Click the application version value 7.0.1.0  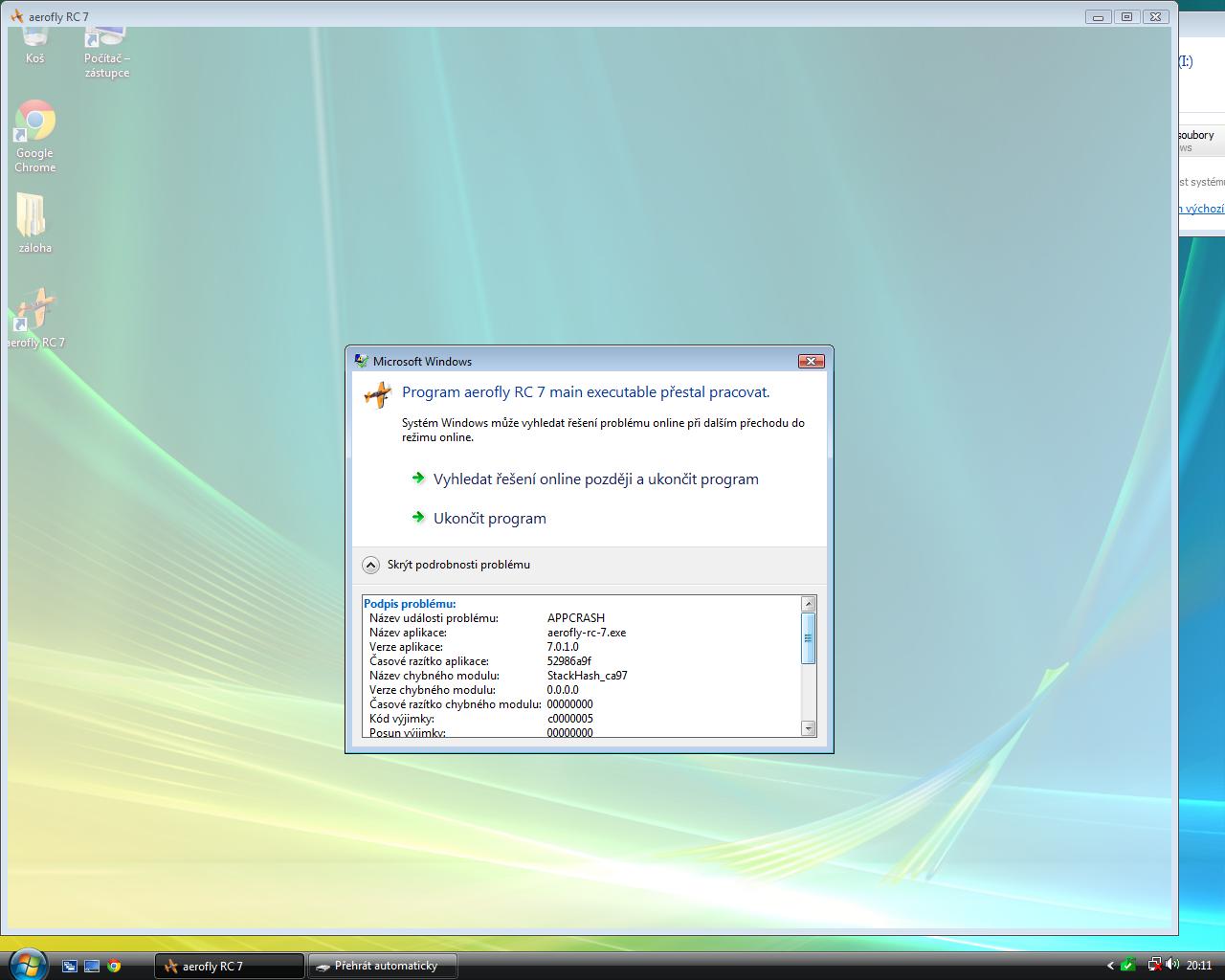(563, 647)
